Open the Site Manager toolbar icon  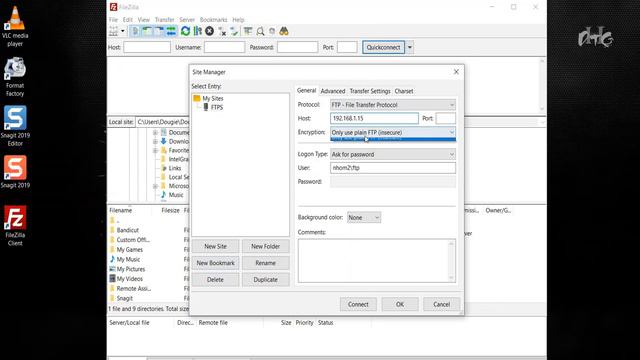tap(113, 31)
